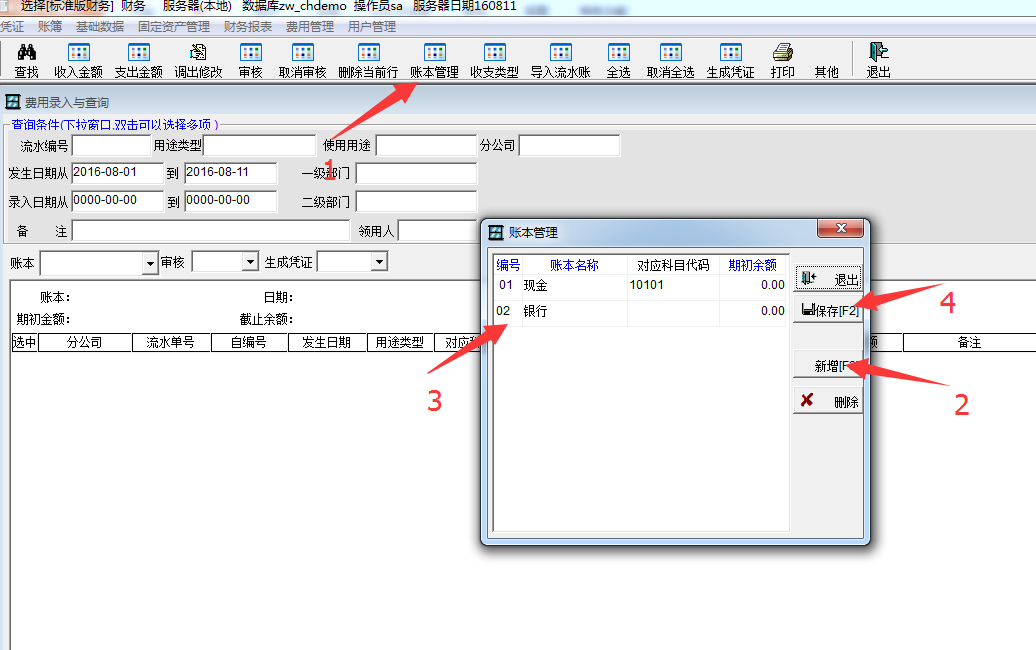Screen dimensions: 1036x650
Task: Click the 查找 binoculars toolbar icon
Action: click(x=27, y=60)
